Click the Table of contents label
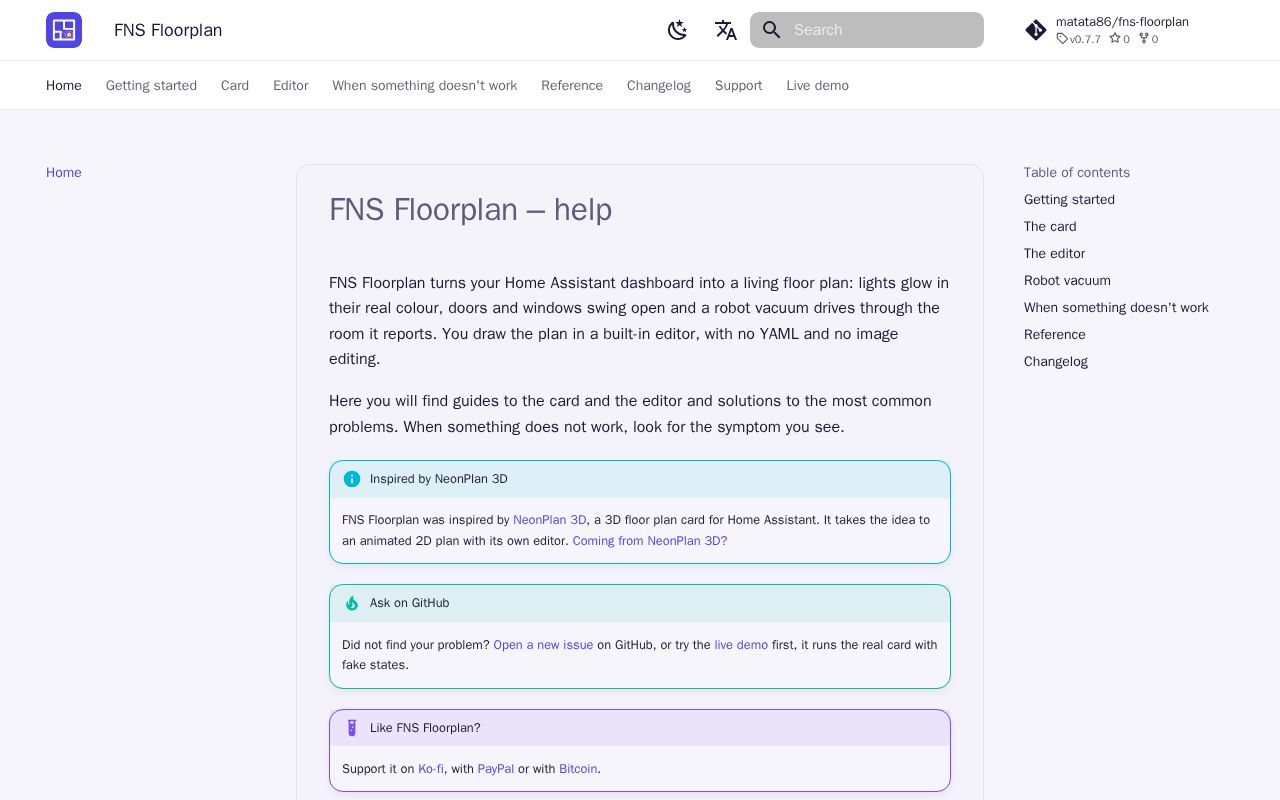This screenshot has height=800, width=1280. tap(1077, 172)
